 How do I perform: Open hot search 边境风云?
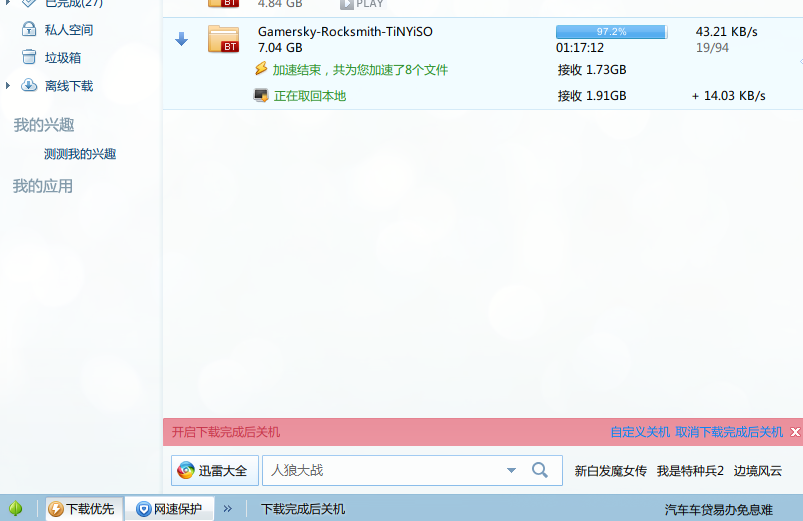757,471
